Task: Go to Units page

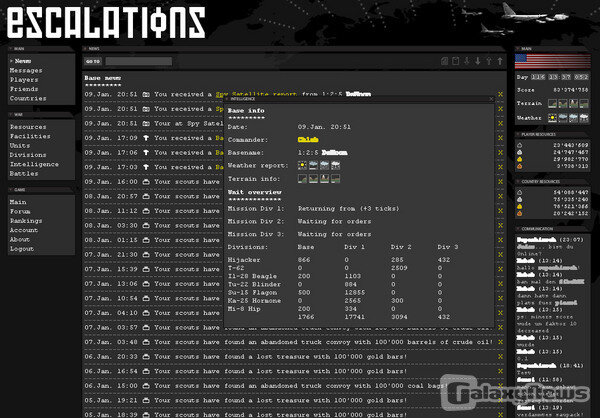Action: 20,145
